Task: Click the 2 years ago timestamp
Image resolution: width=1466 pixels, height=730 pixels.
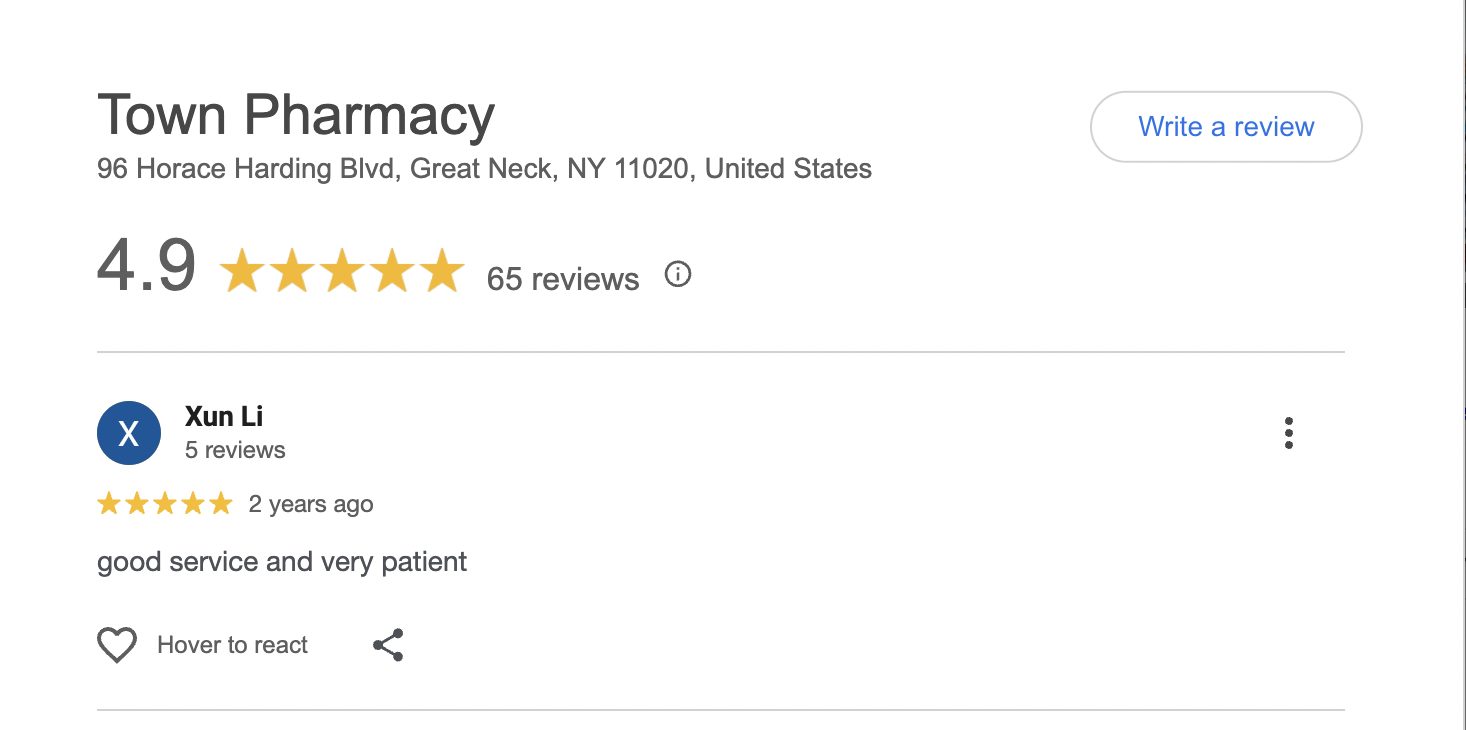Action: 311,504
